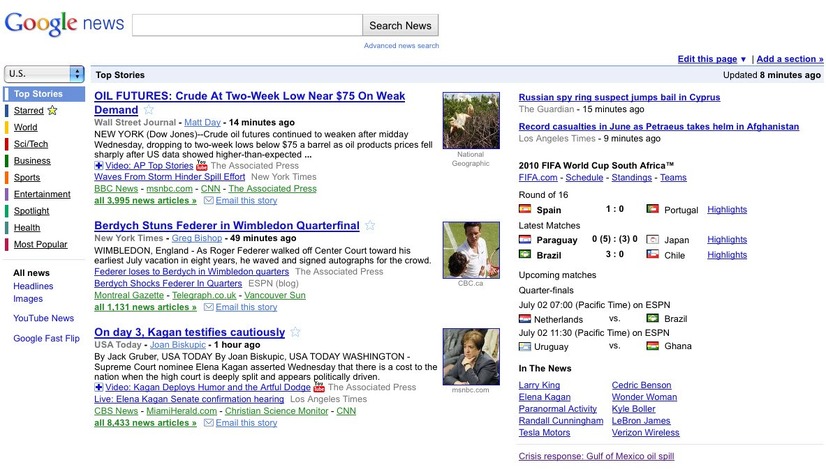Click envelope icon for the Federer story
This screenshot has height=469, width=826.
coord(209,307)
